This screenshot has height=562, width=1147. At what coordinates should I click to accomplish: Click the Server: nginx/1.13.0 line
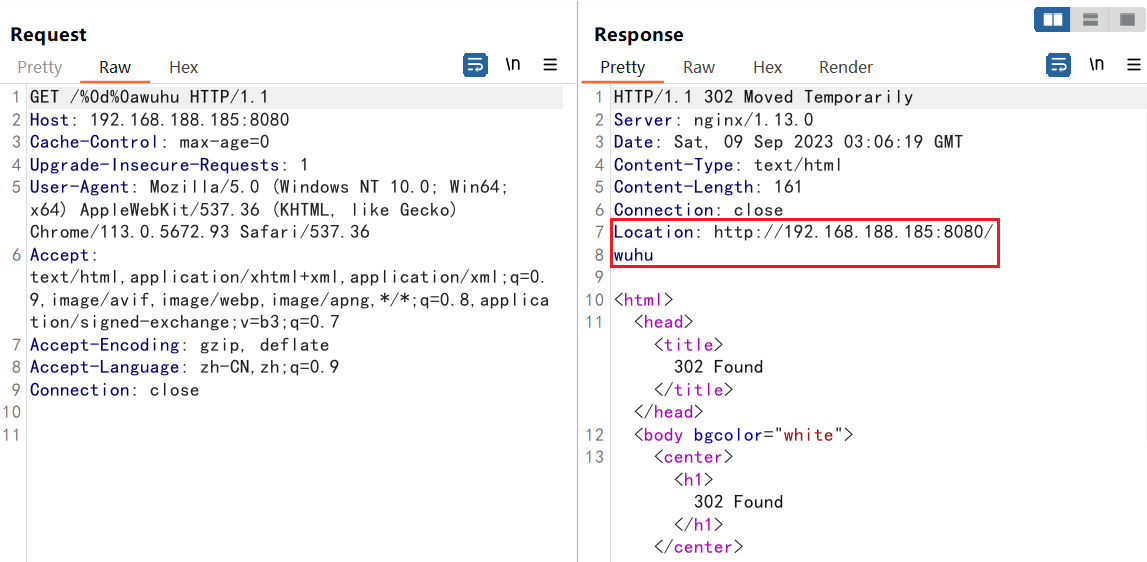tap(713, 120)
